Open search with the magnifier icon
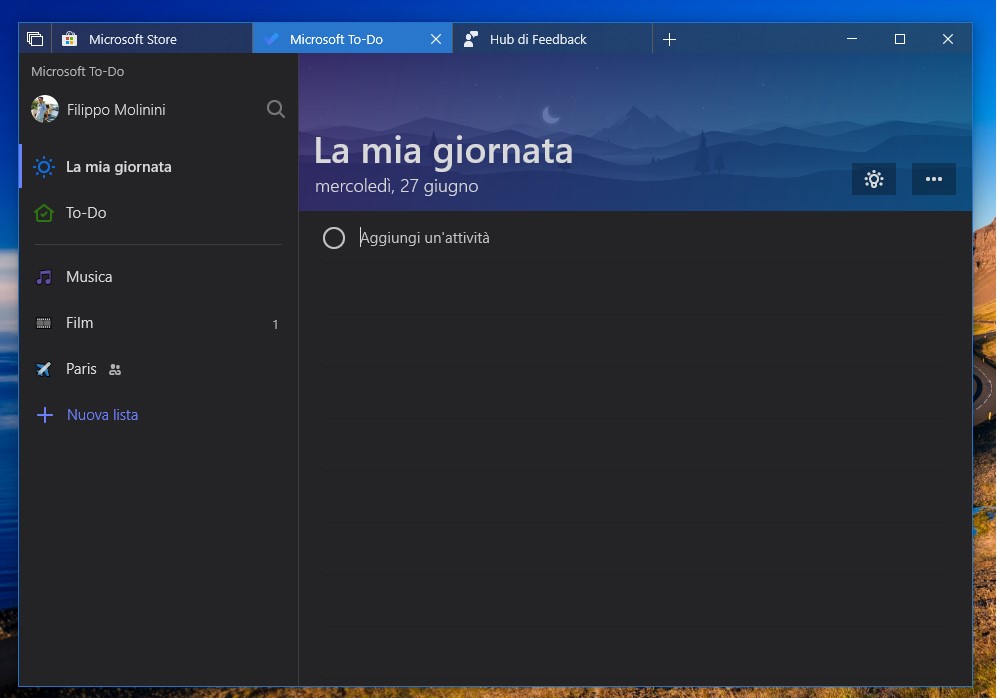 coord(275,109)
